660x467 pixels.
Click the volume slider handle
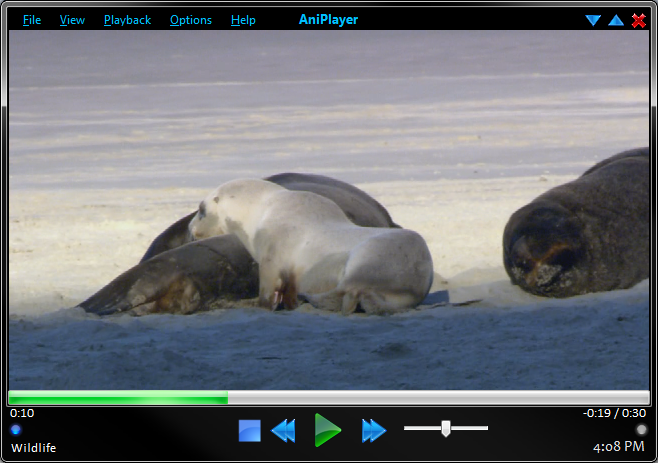click(x=446, y=428)
